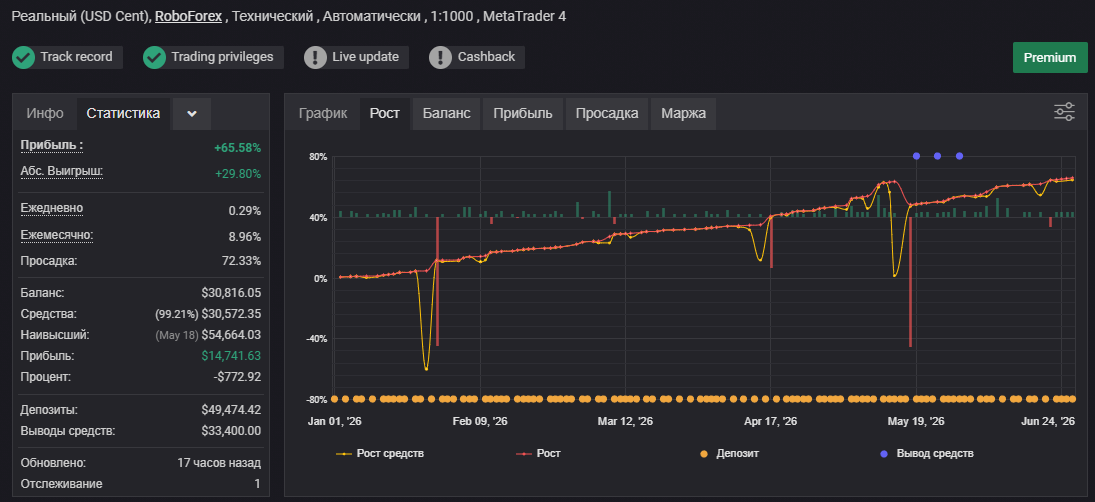Image resolution: width=1095 pixels, height=502 pixels.
Task: Click the Прибыль +65.58% value
Action: click(237, 148)
